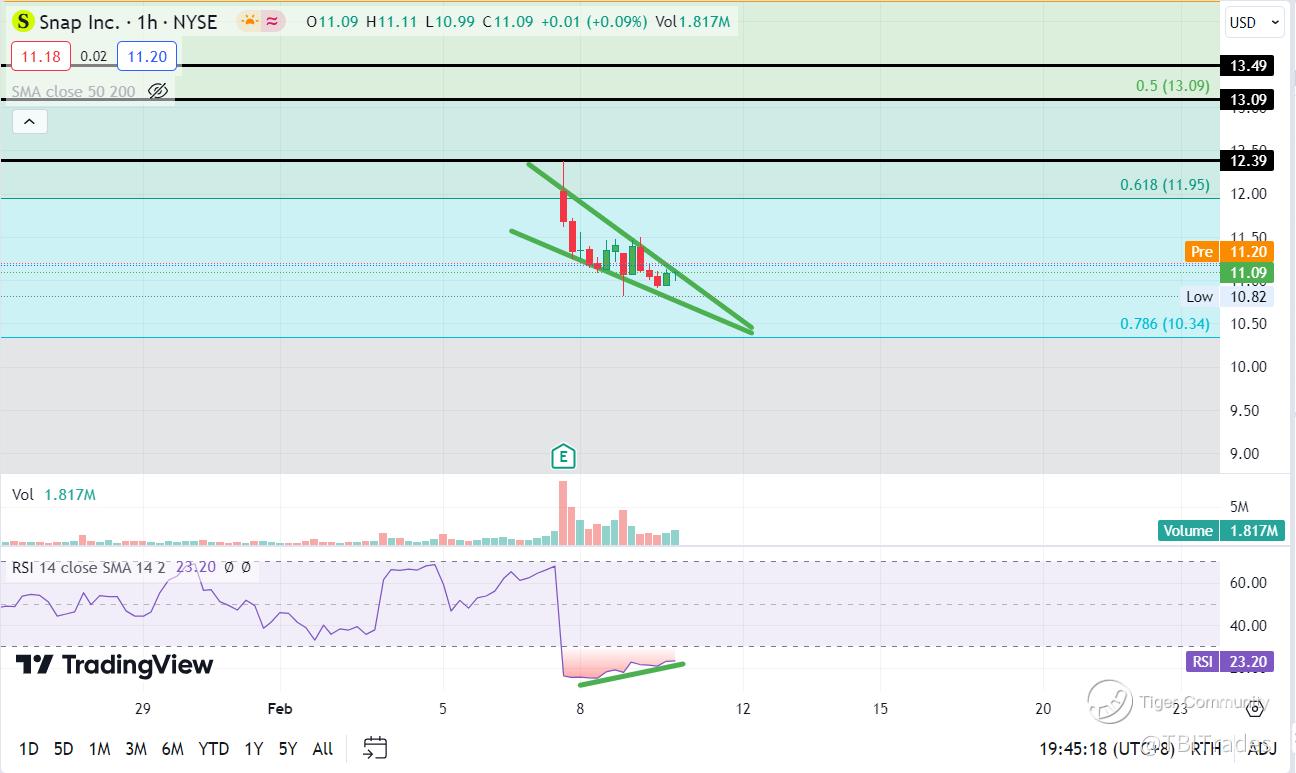Select RSI 14 close SMA 14 2 legend

pyautogui.click(x=91, y=568)
